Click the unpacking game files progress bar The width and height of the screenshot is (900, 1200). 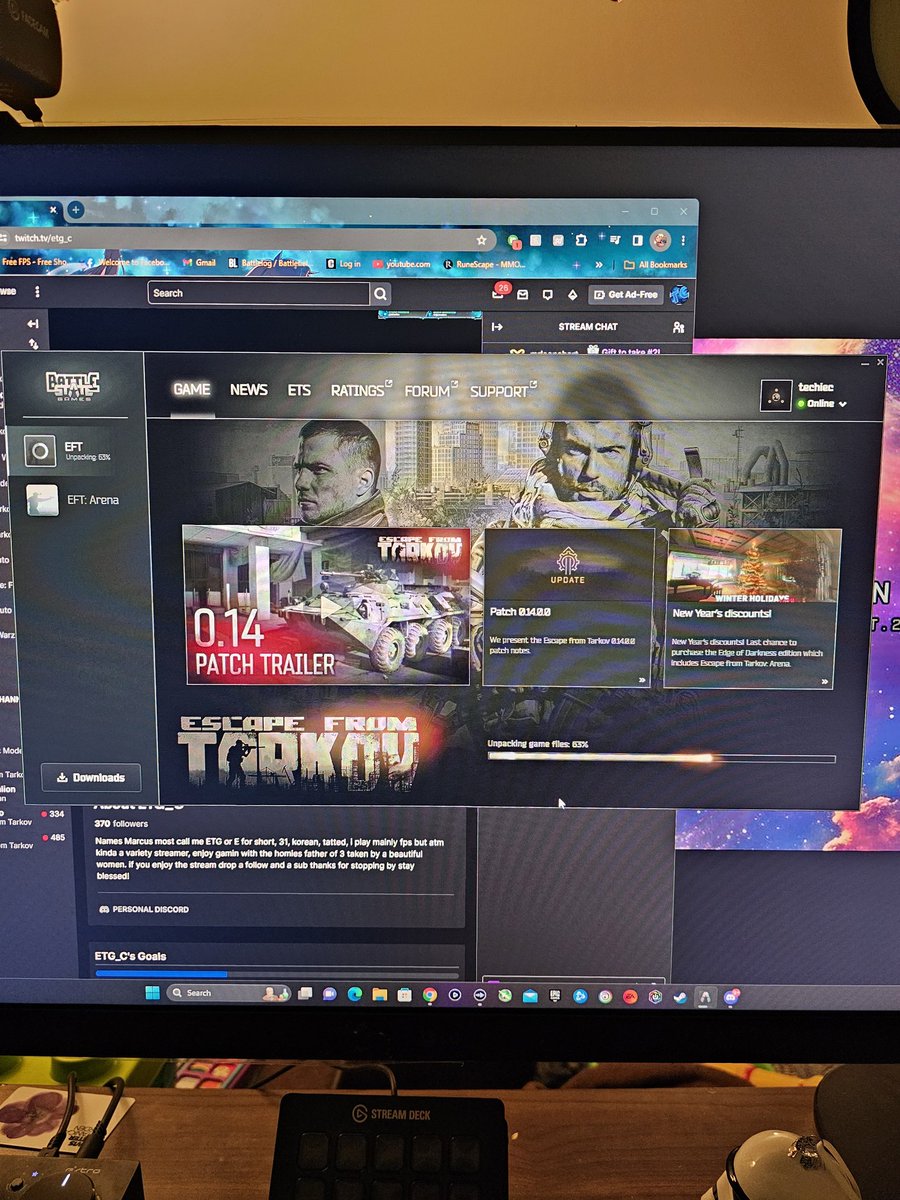(661, 758)
